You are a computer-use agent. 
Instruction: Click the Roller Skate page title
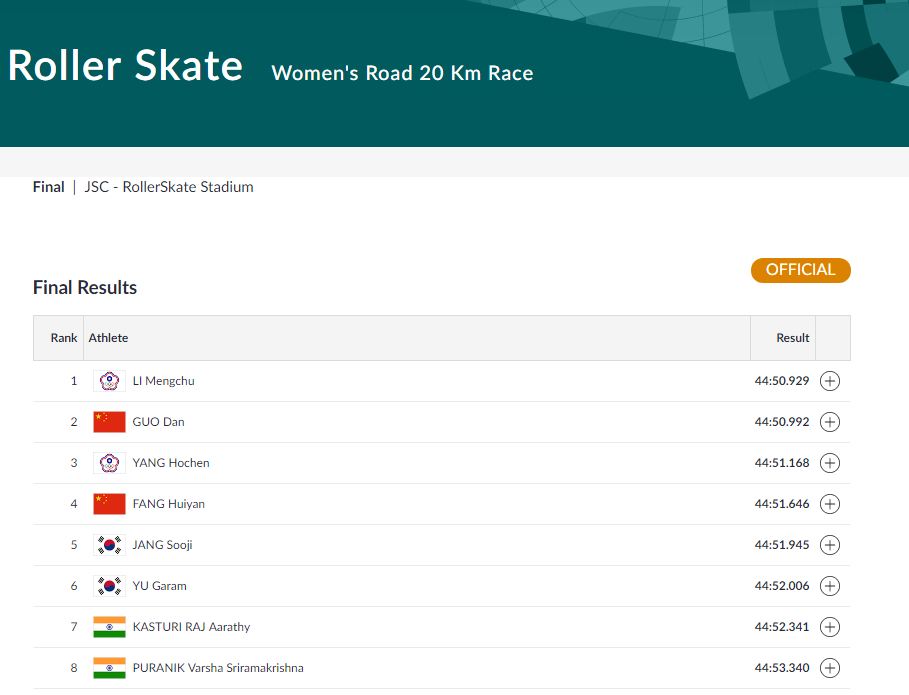(125, 65)
